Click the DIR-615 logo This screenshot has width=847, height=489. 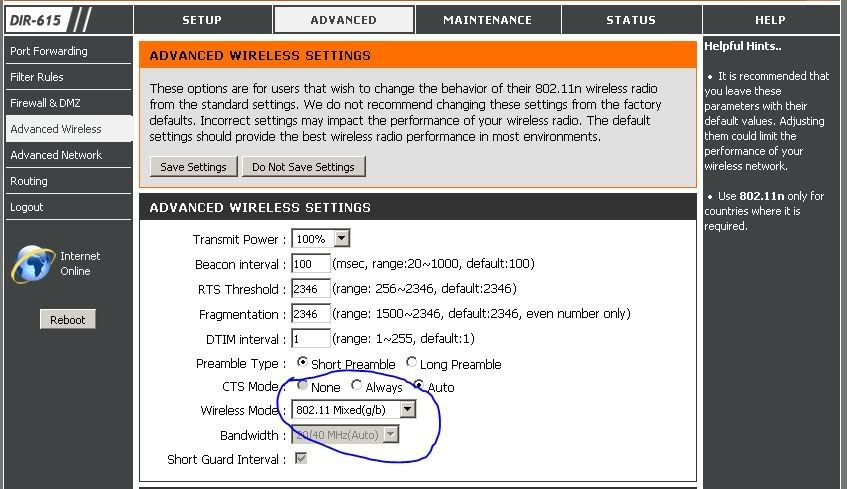(47, 19)
